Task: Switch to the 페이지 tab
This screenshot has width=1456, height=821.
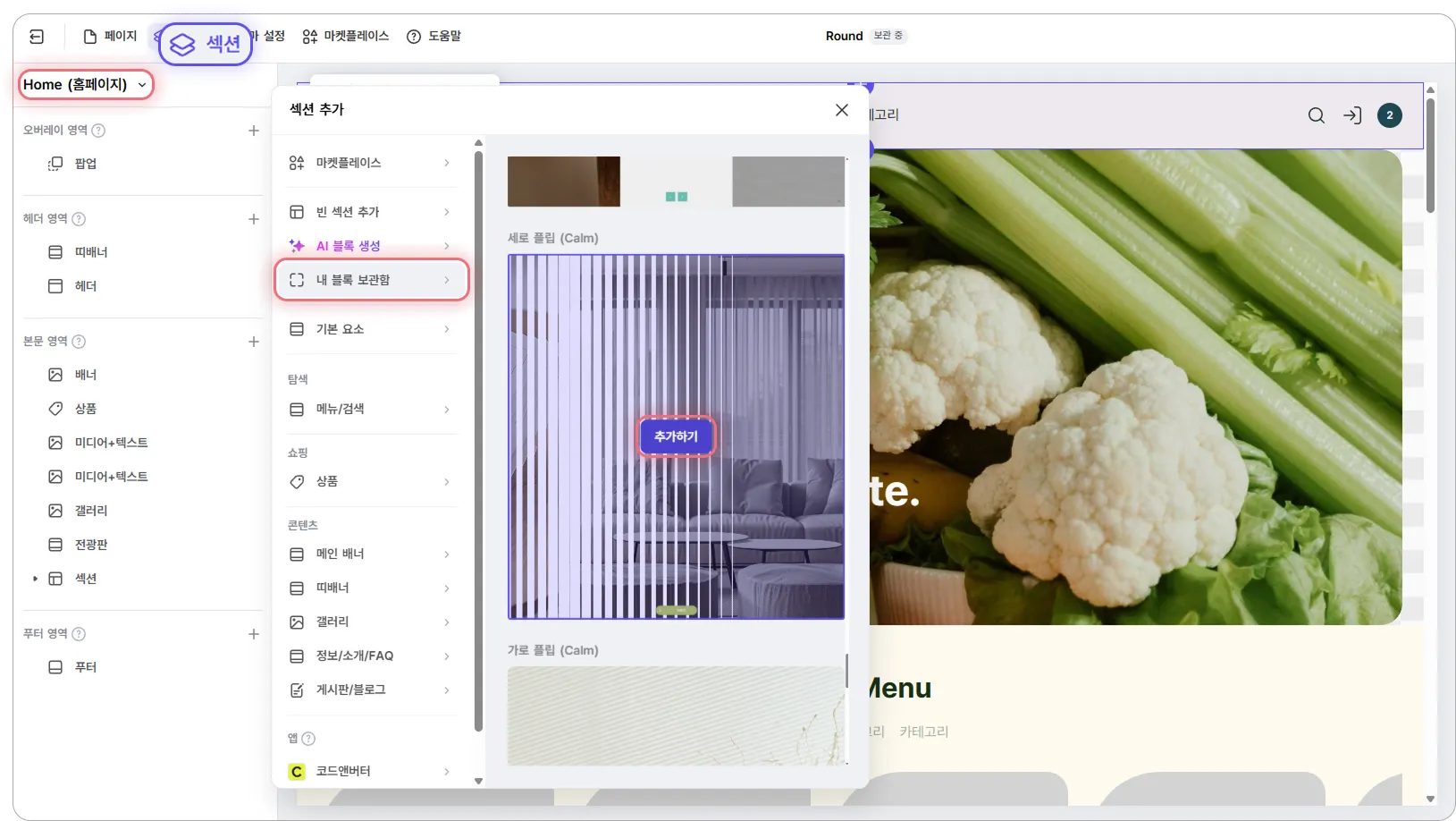Action: pos(110,37)
